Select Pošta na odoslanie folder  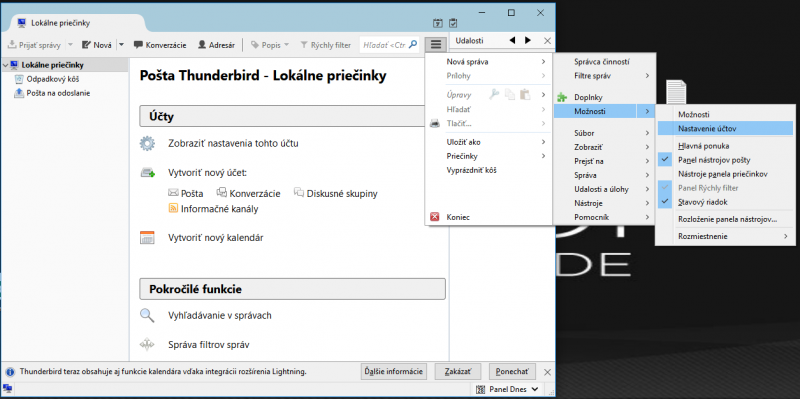click(x=59, y=93)
